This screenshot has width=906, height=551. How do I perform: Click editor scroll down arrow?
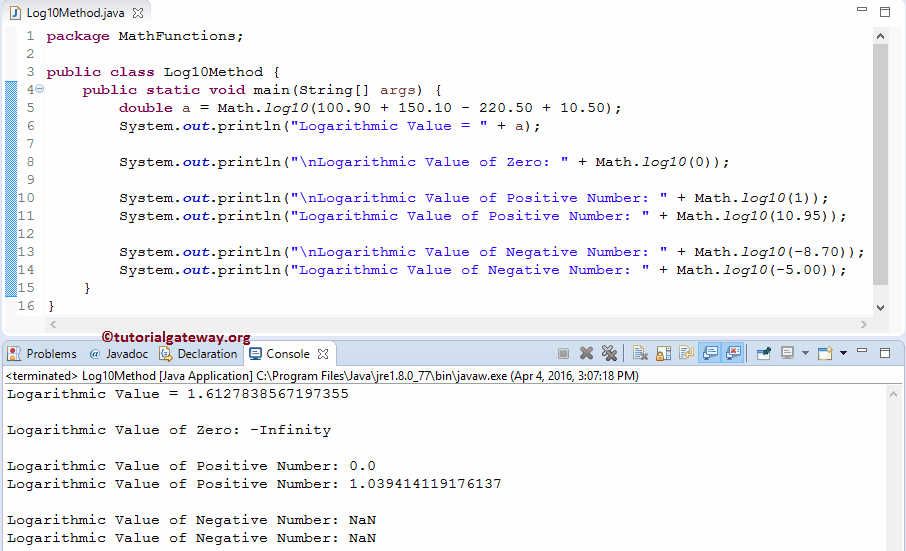pyautogui.click(x=880, y=308)
